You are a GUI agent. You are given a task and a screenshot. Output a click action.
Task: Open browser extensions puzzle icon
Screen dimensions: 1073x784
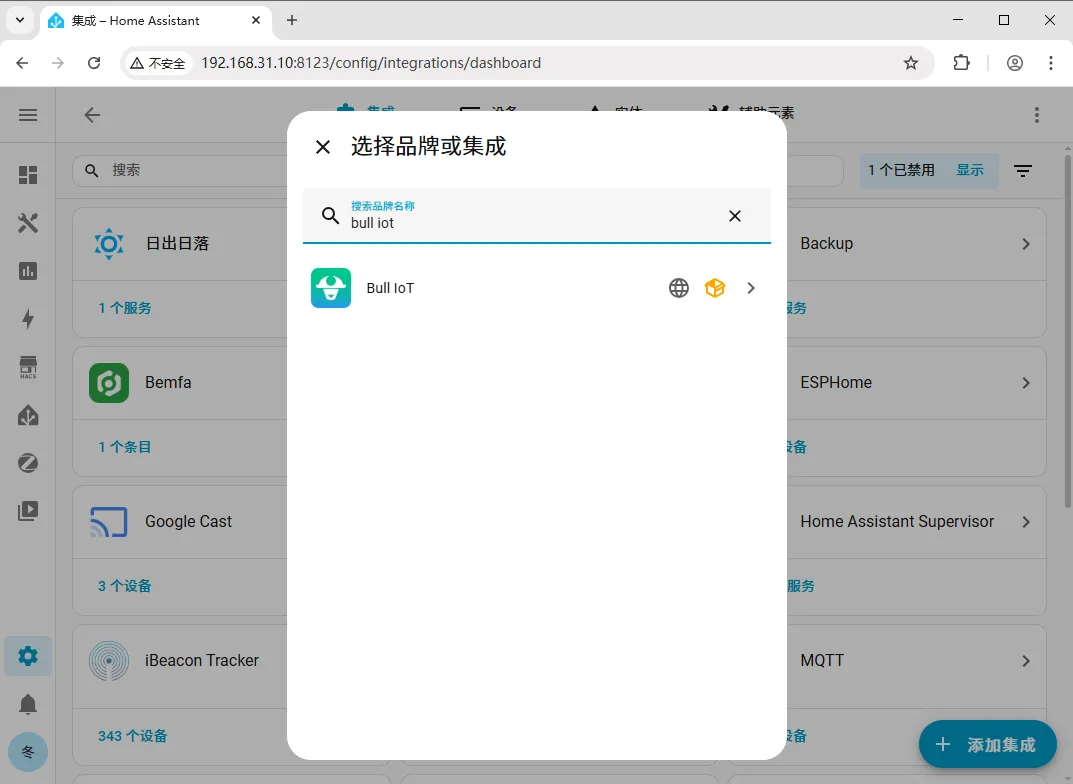pos(961,63)
